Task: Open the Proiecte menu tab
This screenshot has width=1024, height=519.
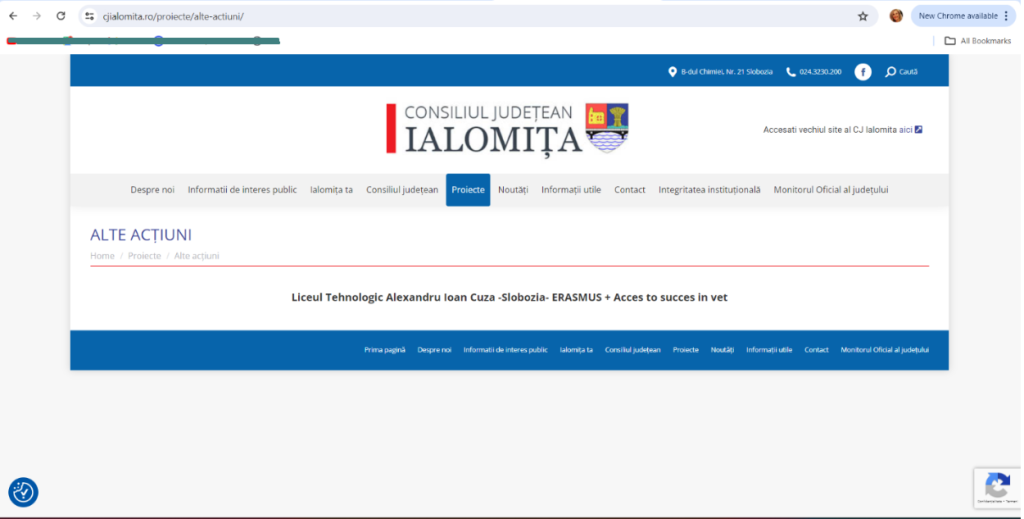Action: coord(468,190)
